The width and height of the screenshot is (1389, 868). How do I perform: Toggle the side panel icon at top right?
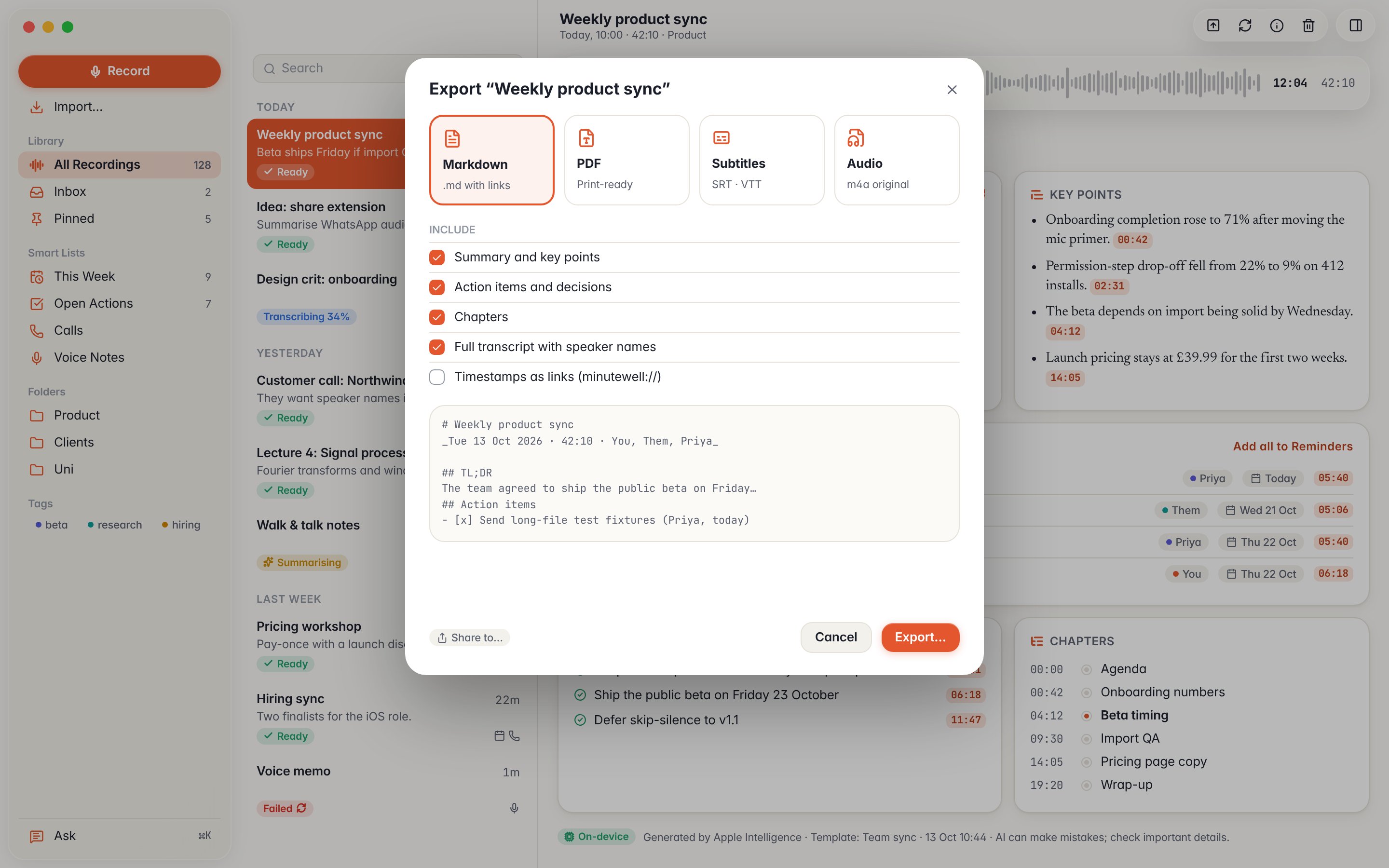pyautogui.click(x=1356, y=25)
